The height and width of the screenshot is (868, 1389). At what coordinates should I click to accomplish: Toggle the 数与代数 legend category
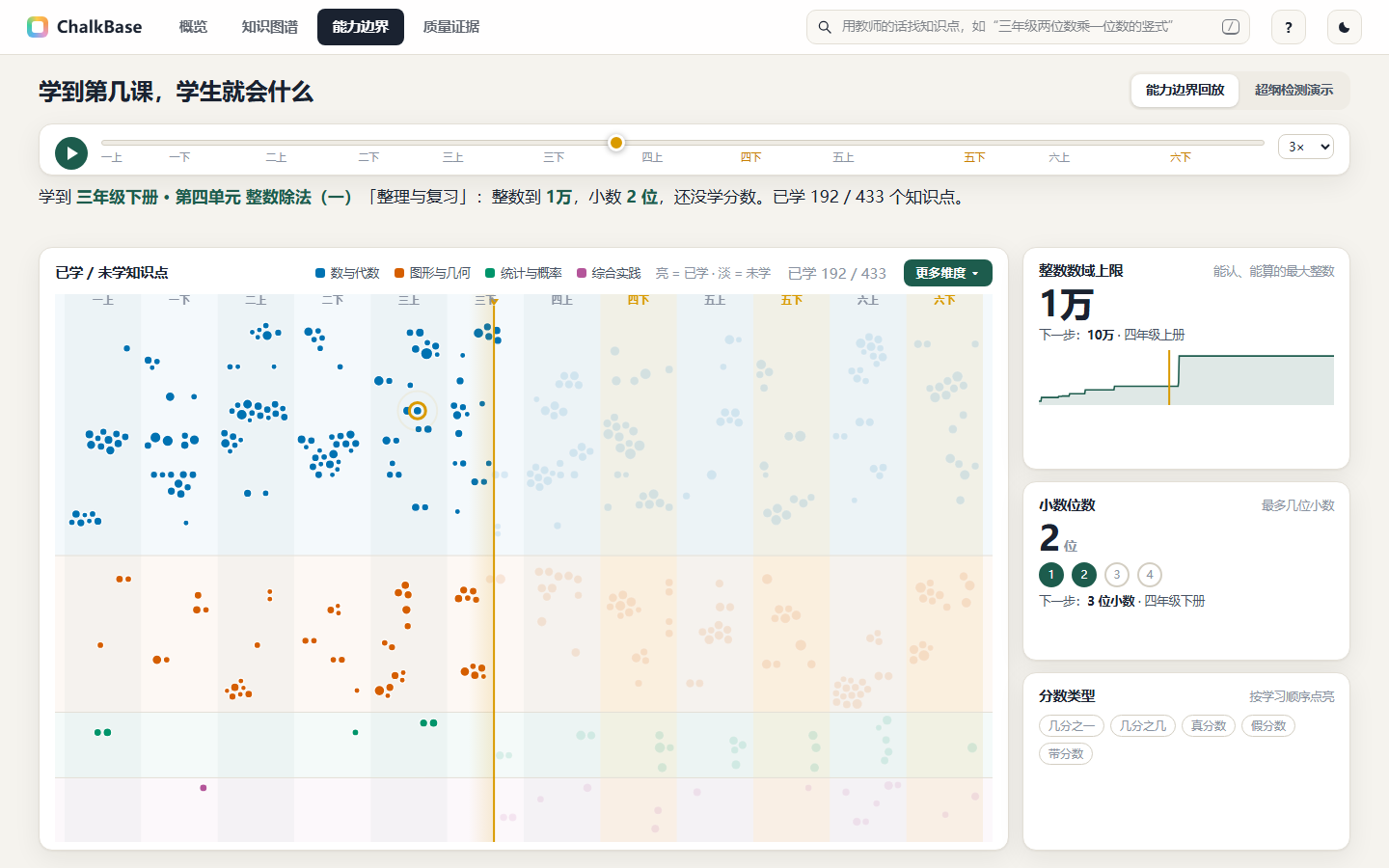[347, 273]
